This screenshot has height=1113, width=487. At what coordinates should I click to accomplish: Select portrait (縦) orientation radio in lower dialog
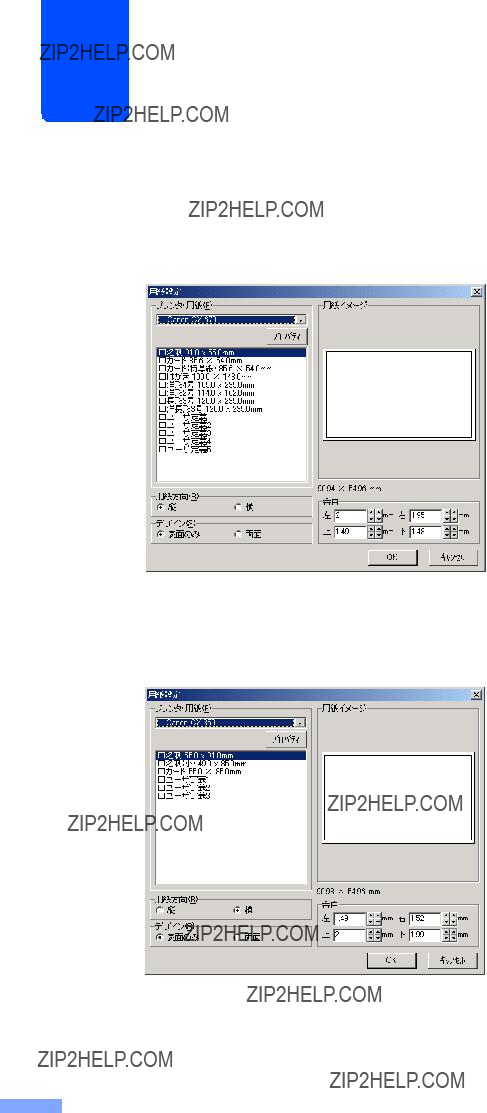(x=160, y=909)
